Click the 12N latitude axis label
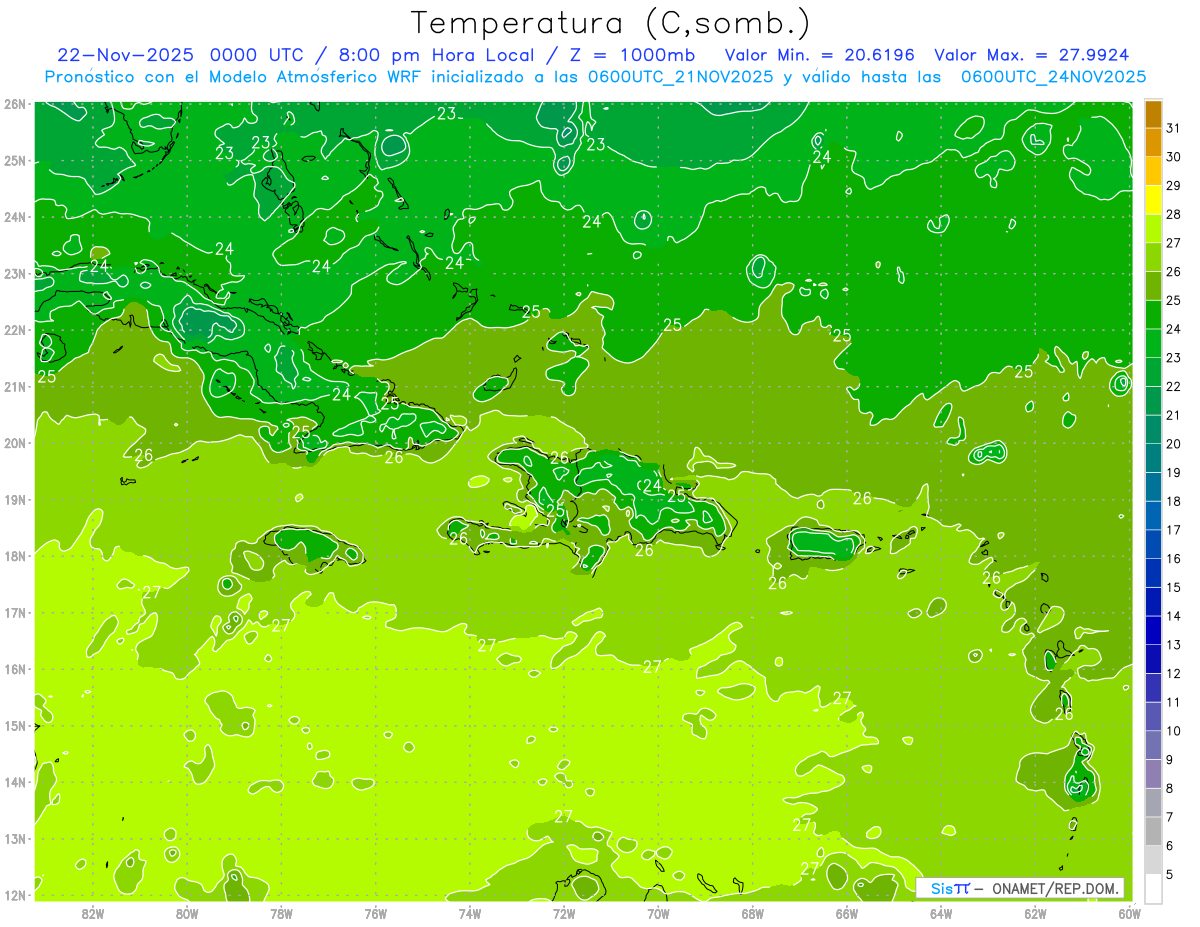 (14, 895)
